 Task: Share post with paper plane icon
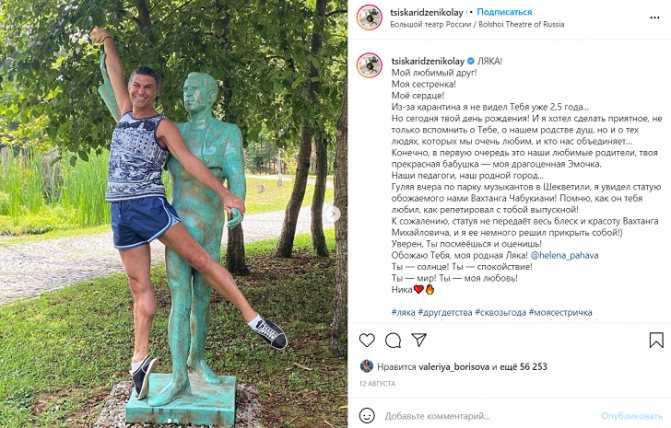point(419,340)
